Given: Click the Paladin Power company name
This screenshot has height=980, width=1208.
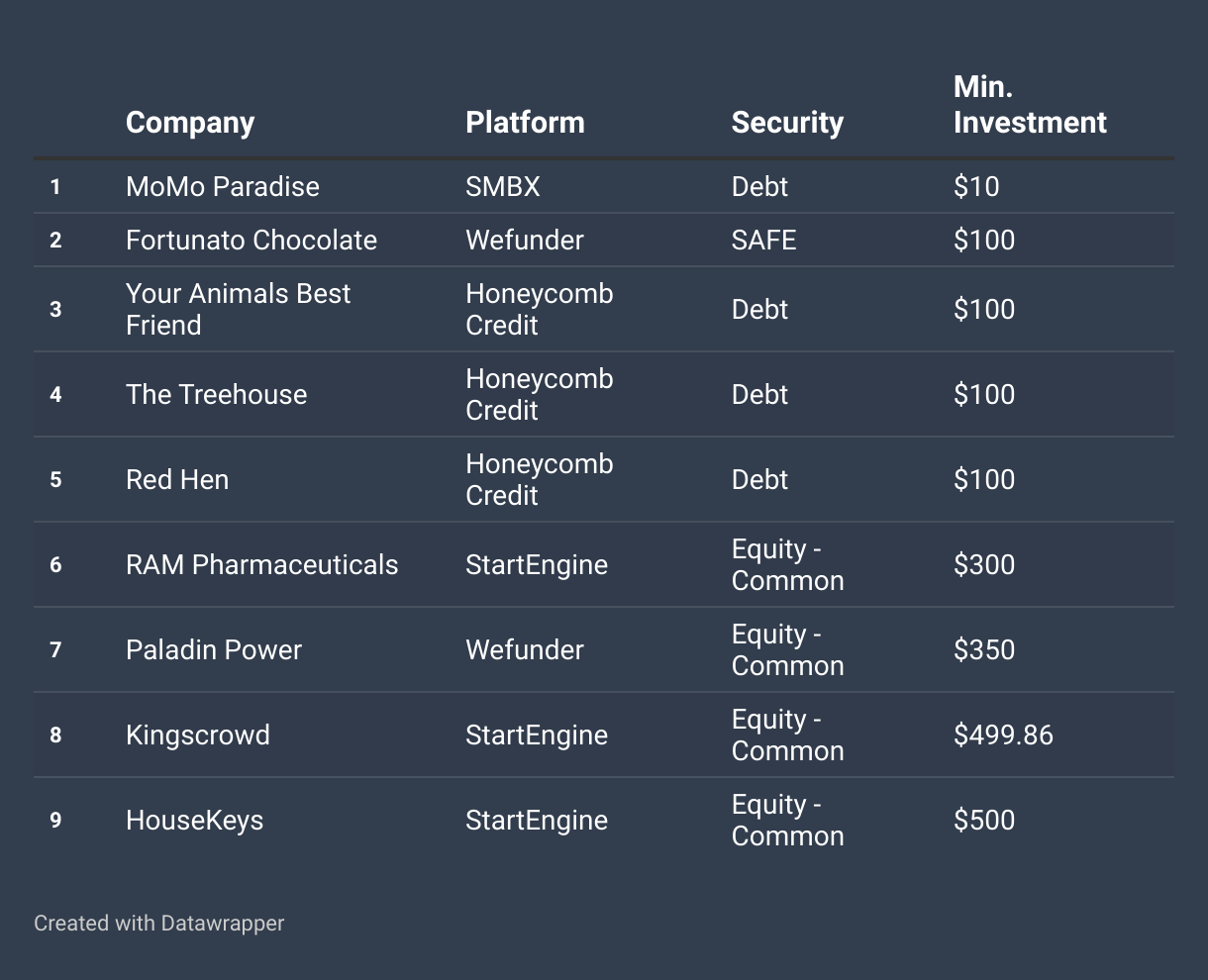Looking at the screenshot, I should pyautogui.click(x=214, y=650).
